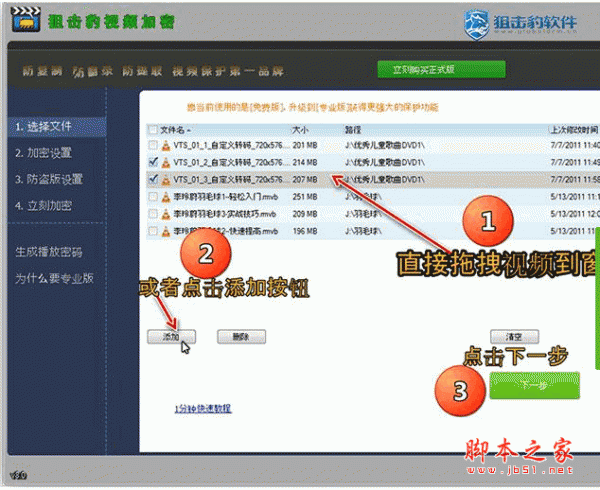
Task: Click the 7/7/2011 date in the 201 MB row
Action: point(575,145)
